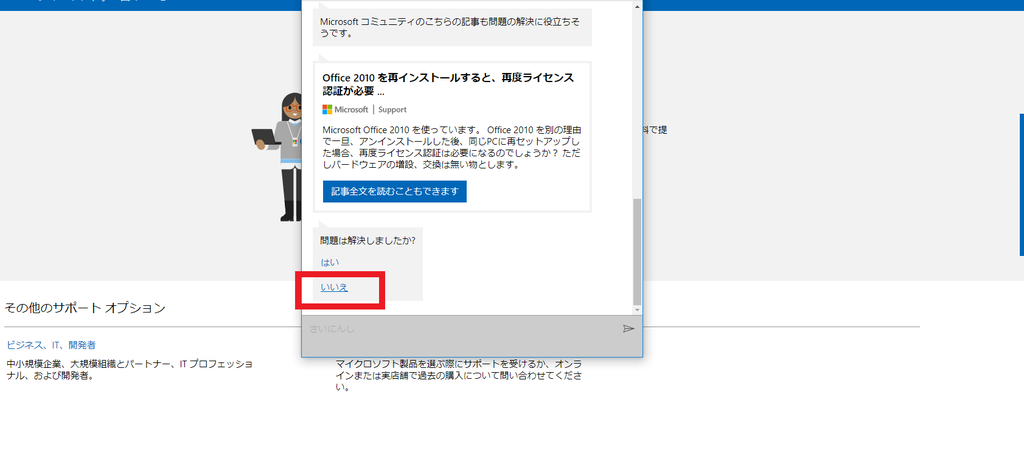Click the Microsoft logo in article card

point(345,109)
